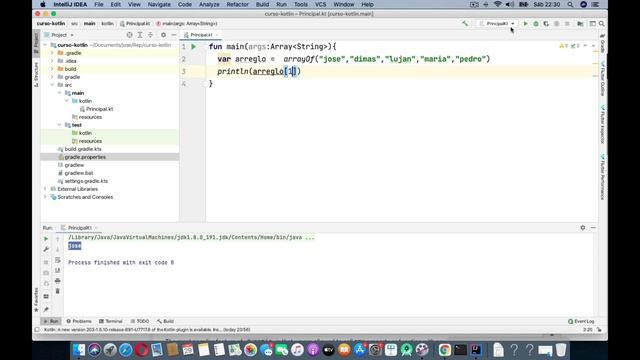
Task: Open the Refactor menu
Action: pos(238,4)
